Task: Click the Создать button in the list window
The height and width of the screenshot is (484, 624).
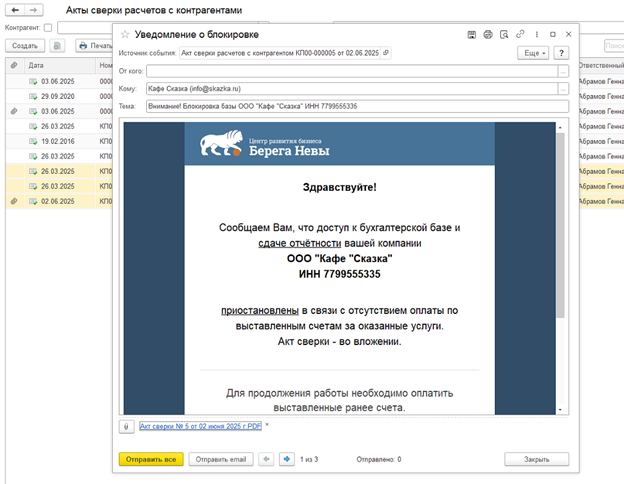Action: tap(25, 46)
